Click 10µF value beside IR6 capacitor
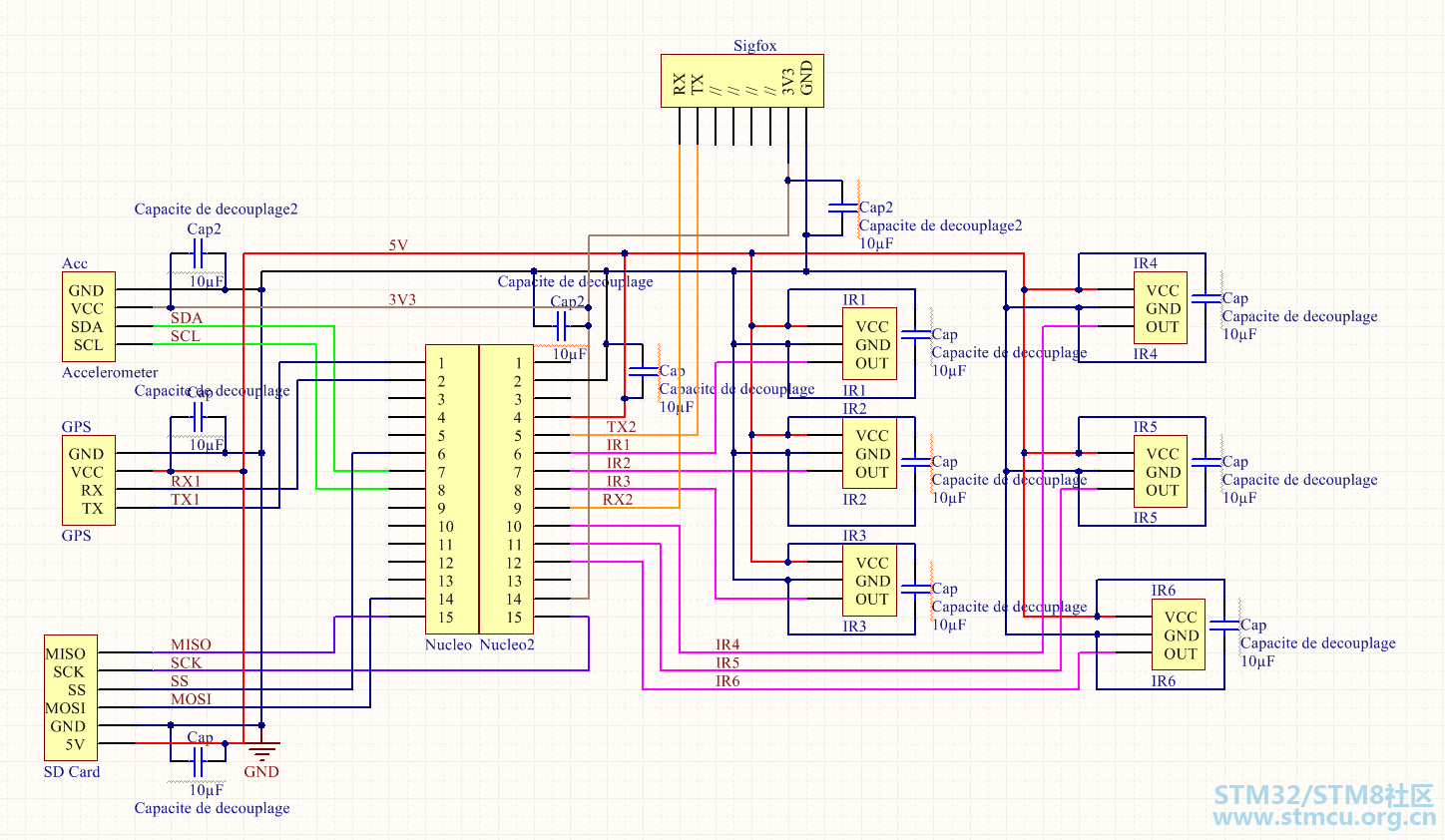This screenshot has height=840, width=1445. [1257, 661]
